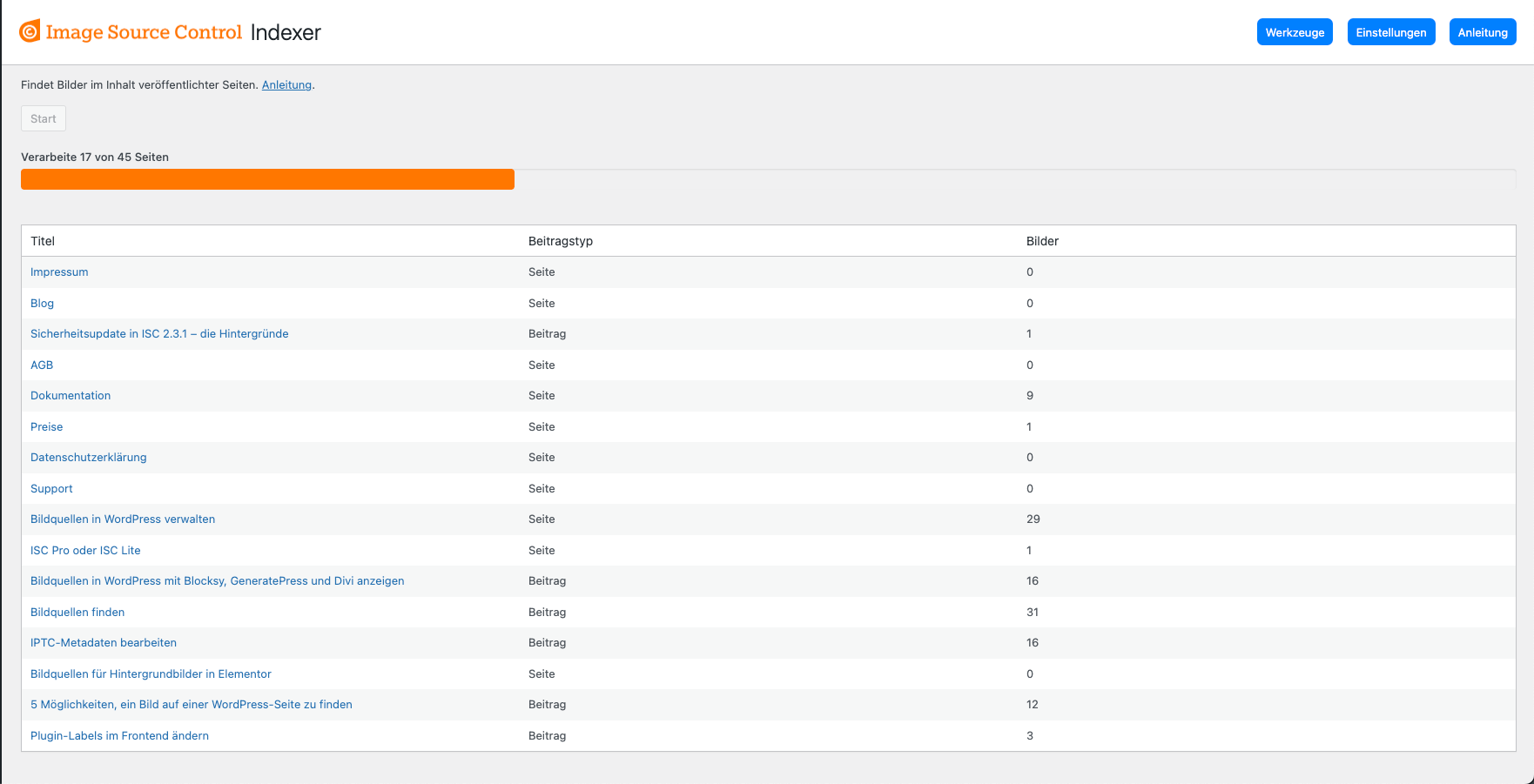
Task: Click the Titel column header
Action: point(43,241)
